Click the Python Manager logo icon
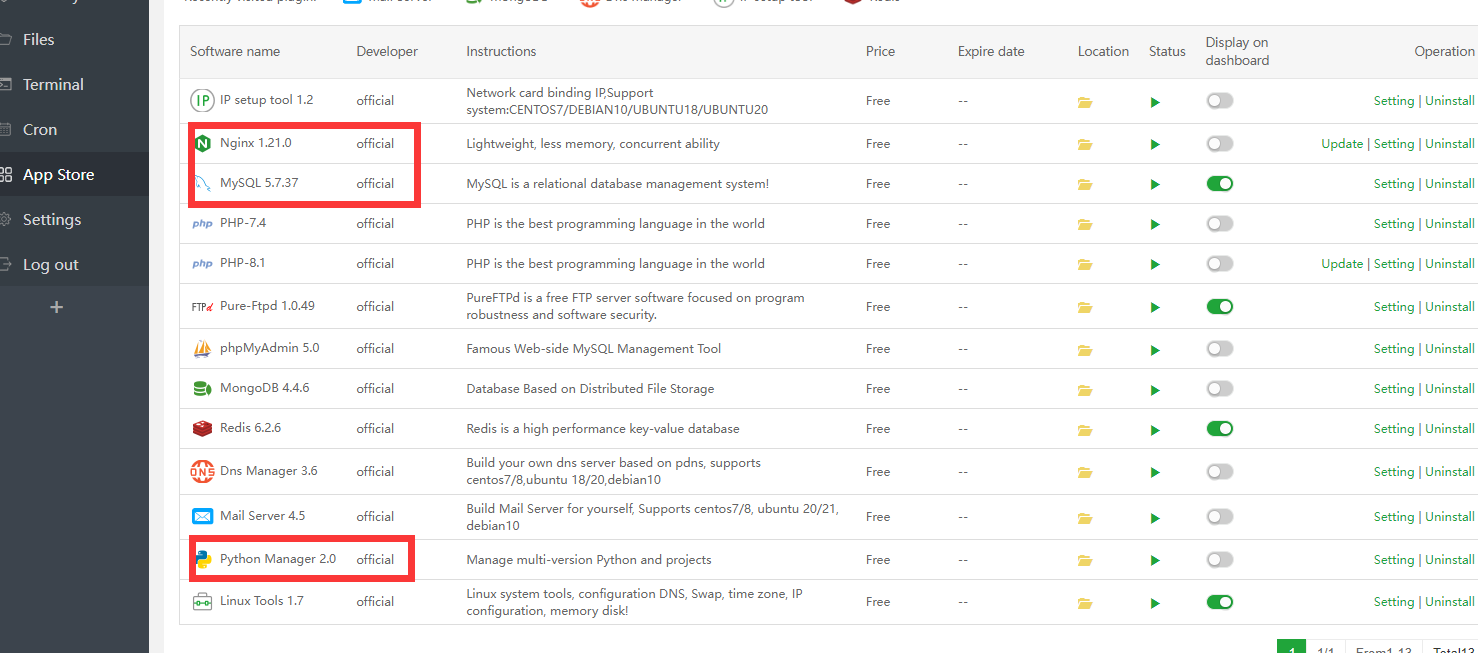 [203, 560]
